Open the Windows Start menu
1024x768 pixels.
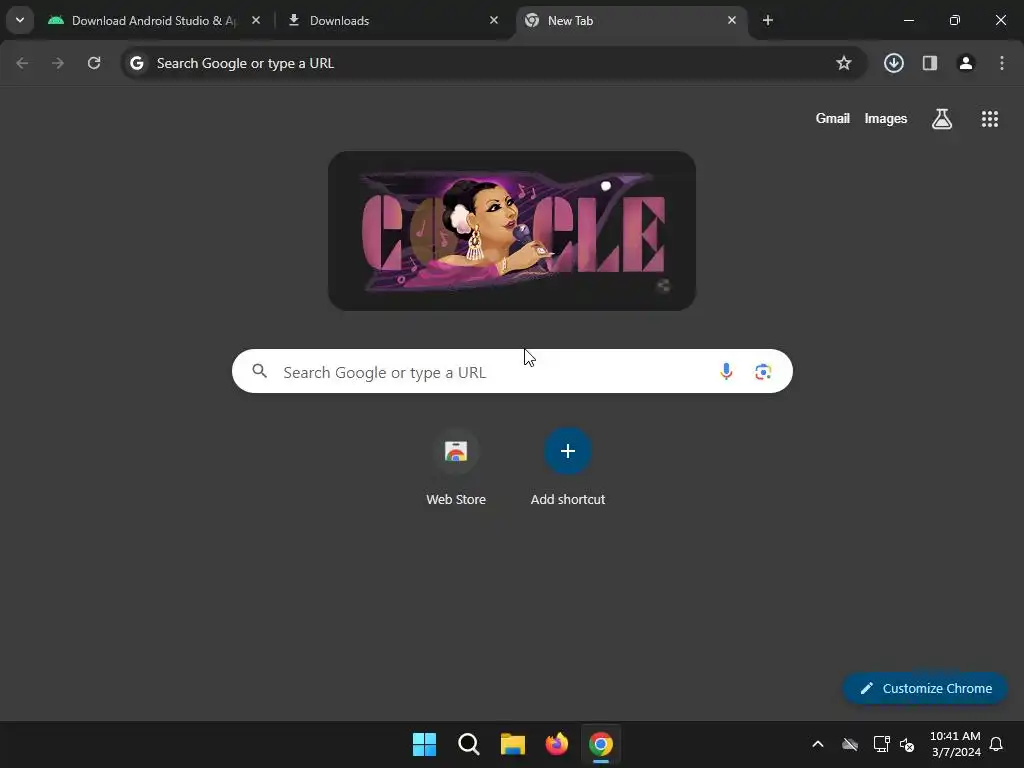pyautogui.click(x=424, y=744)
